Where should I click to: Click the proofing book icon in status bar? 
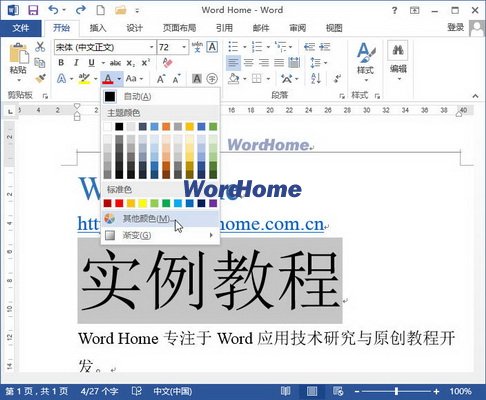137,391
